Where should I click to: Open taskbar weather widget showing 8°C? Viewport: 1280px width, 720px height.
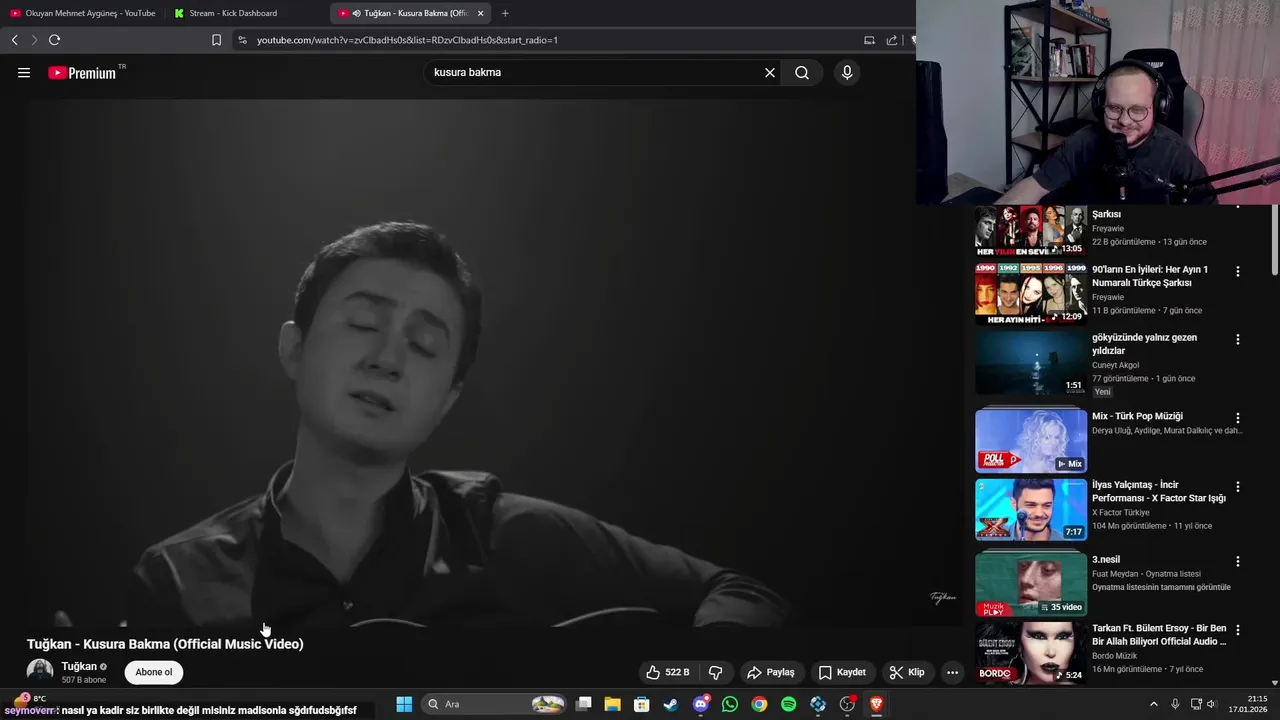[x=30, y=698]
